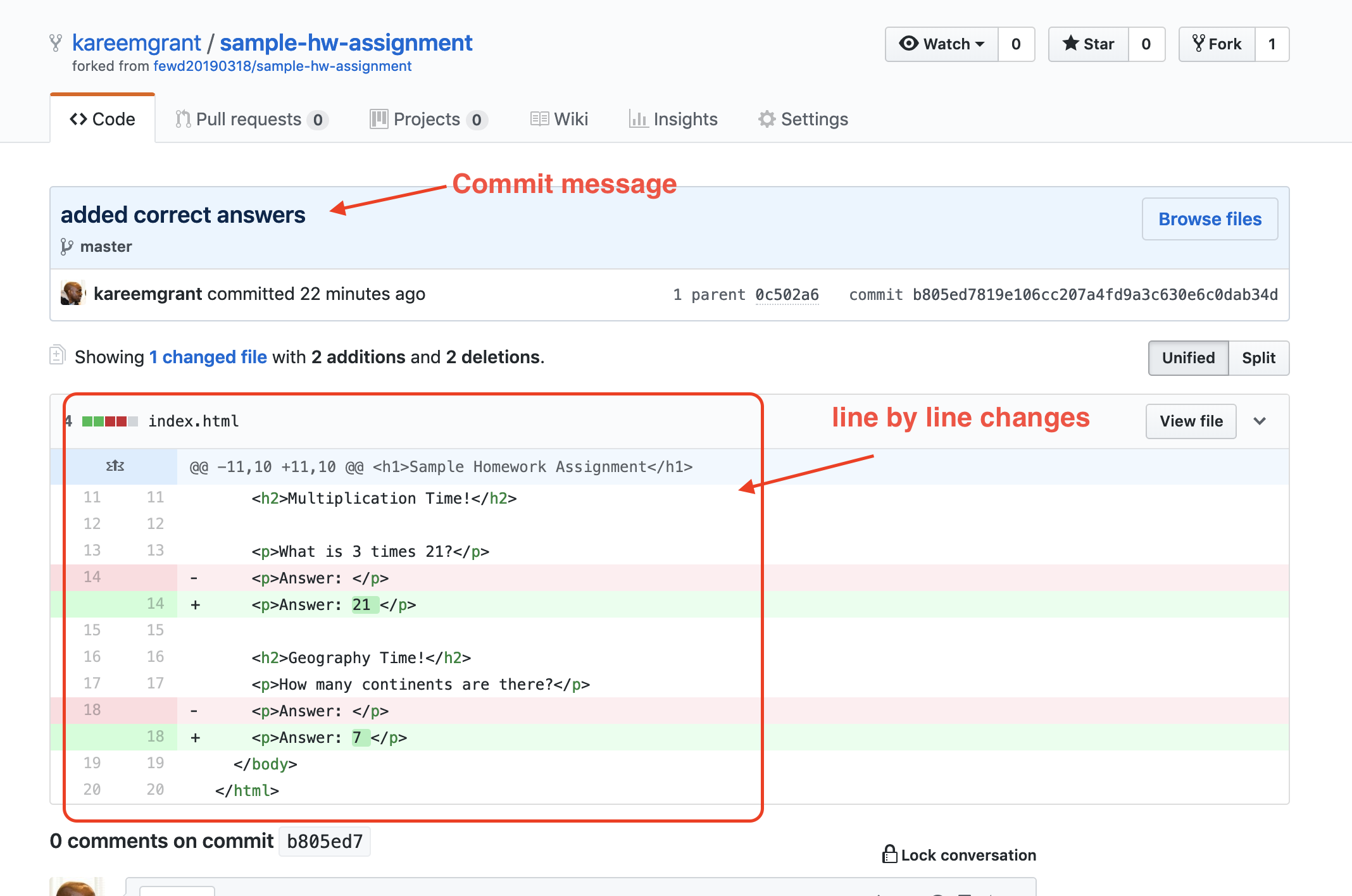
Task: Select the Split diff view
Action: click(1258, 358)
